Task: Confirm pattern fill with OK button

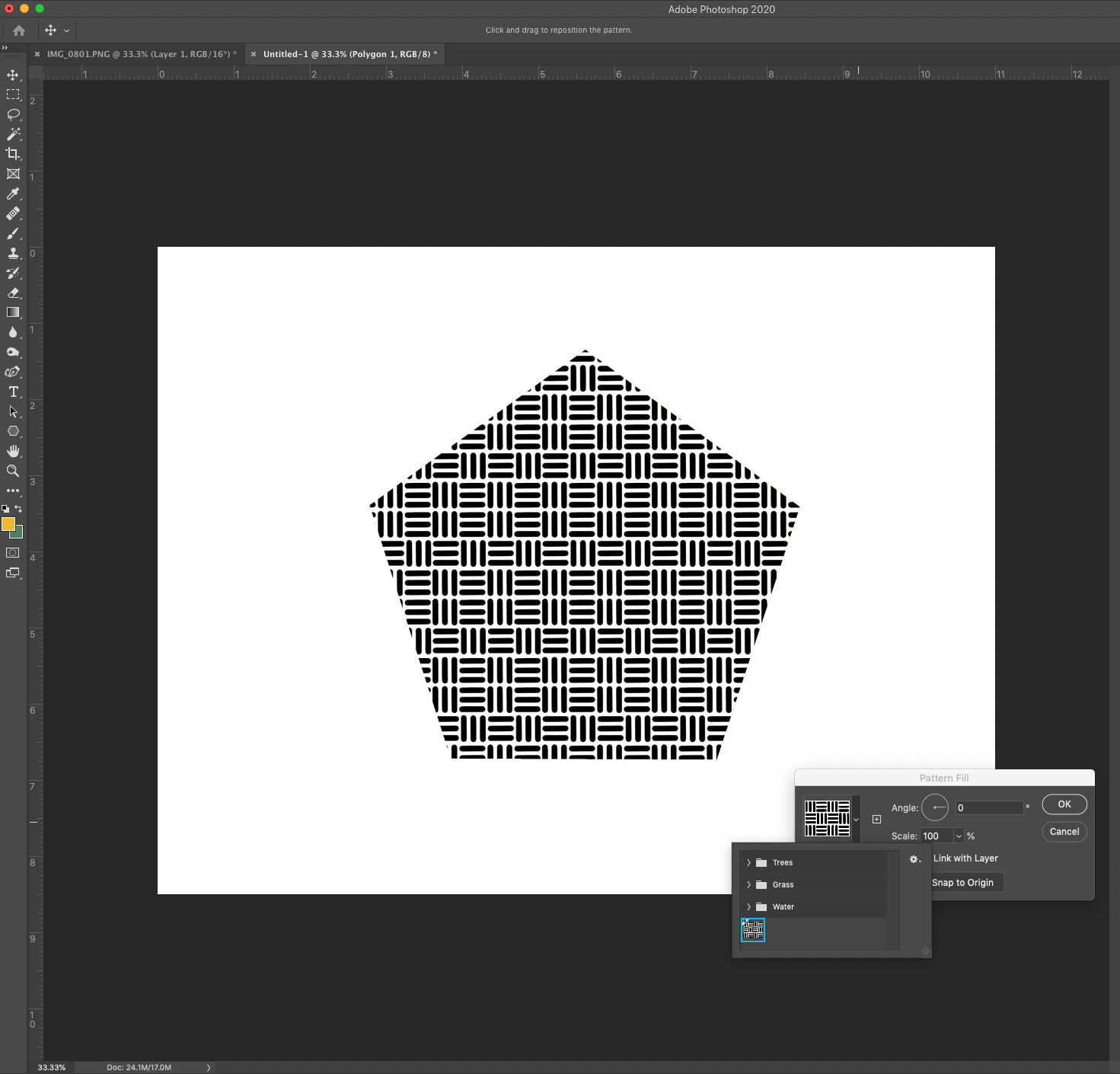Action: (1064, 804)
